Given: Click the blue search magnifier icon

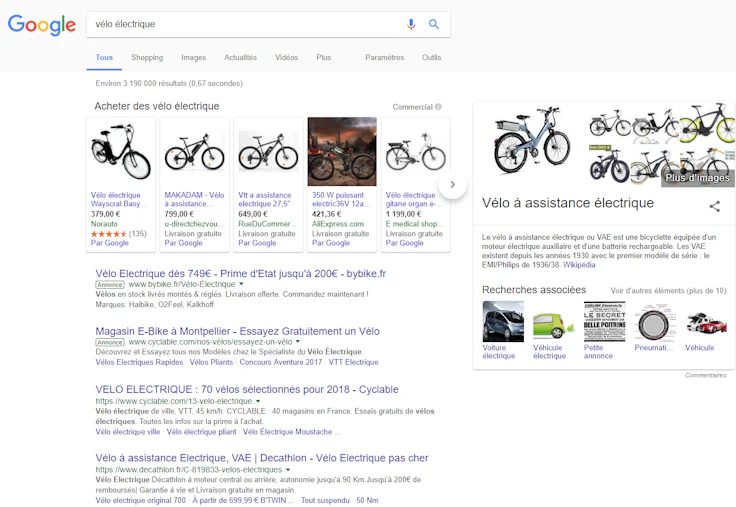Looking at the screenshot, I should tap(434, 24).
